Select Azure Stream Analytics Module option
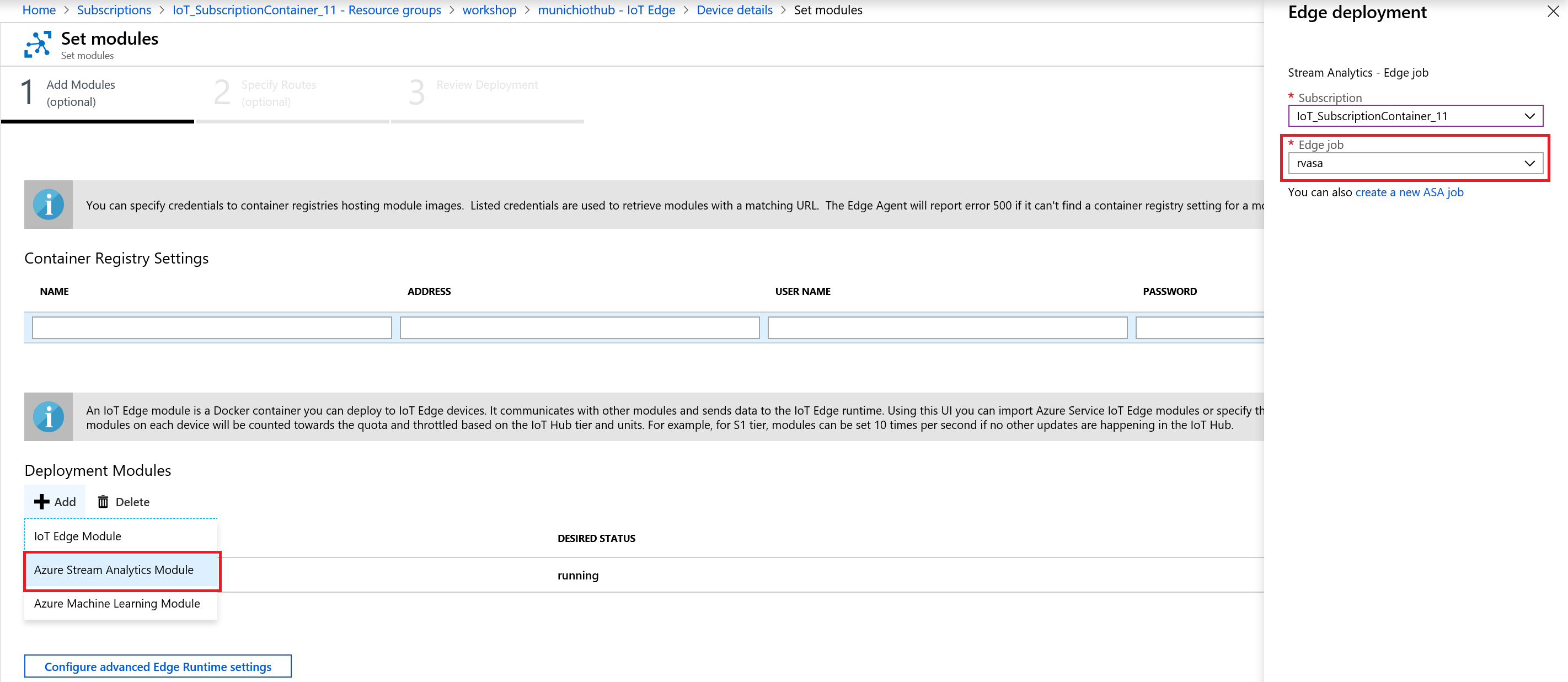This screenshot has width=1568, height=682. (x=114, y=570)
